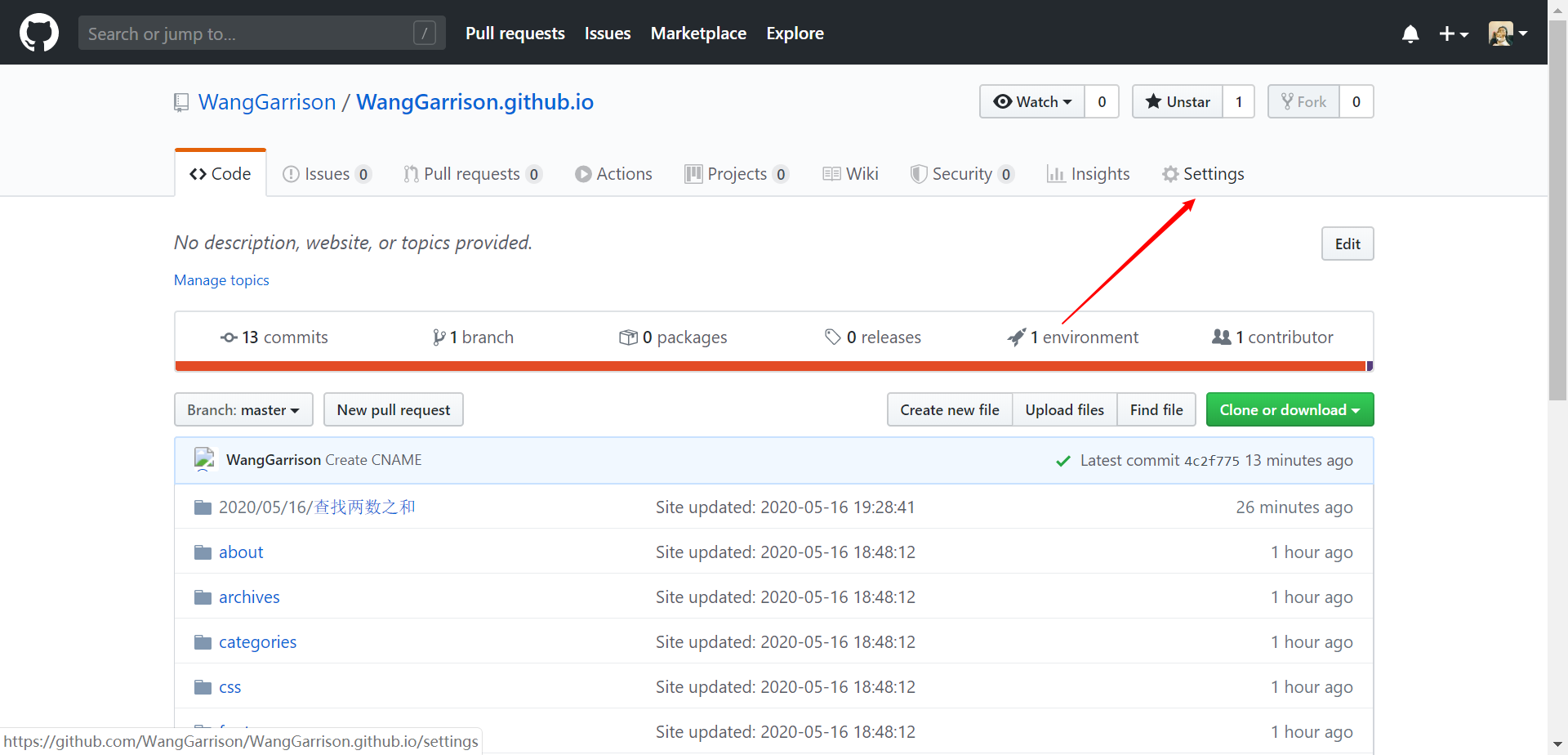Edit the repository description
The image size is (1568, 755).
coord(1347,243)
